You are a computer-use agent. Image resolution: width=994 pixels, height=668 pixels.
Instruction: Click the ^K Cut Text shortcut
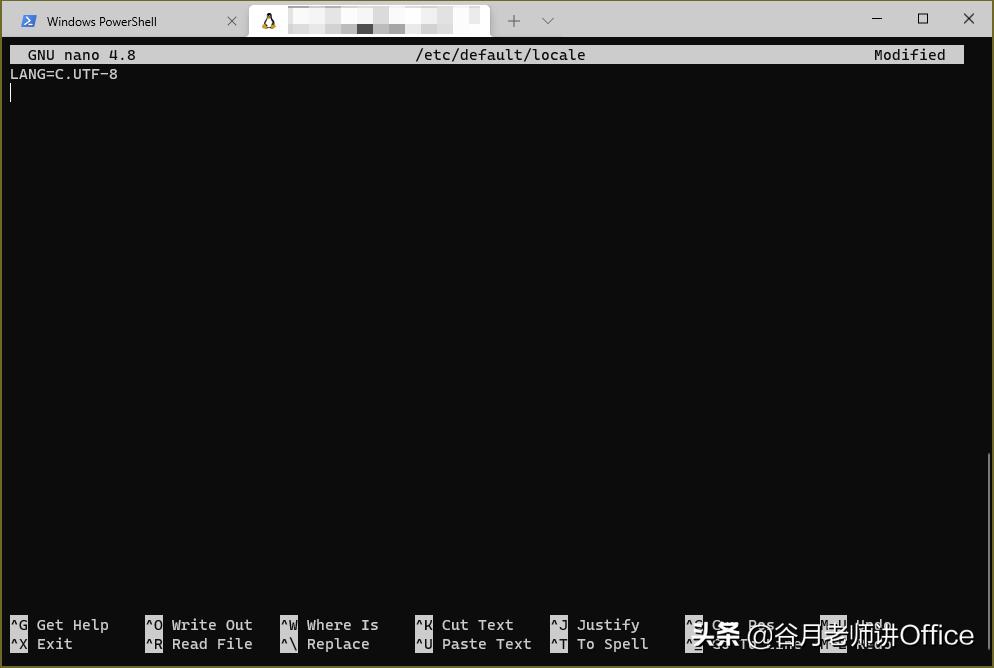pos(465,625)
